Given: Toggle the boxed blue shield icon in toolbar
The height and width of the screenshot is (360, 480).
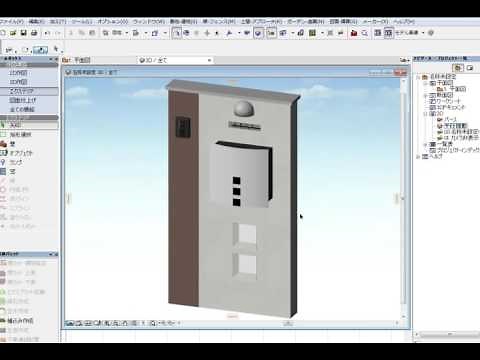Looking at the screenshot, I should 258,33.
